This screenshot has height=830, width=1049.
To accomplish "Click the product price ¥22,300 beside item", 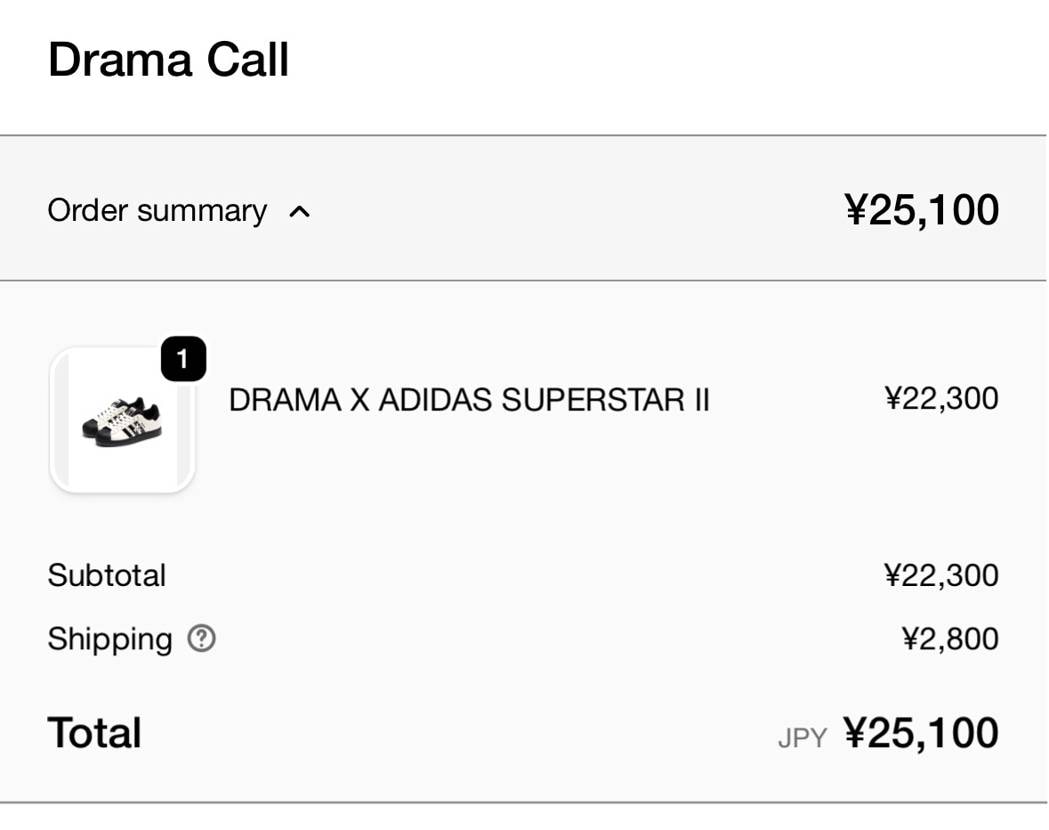I will [941, 399].
